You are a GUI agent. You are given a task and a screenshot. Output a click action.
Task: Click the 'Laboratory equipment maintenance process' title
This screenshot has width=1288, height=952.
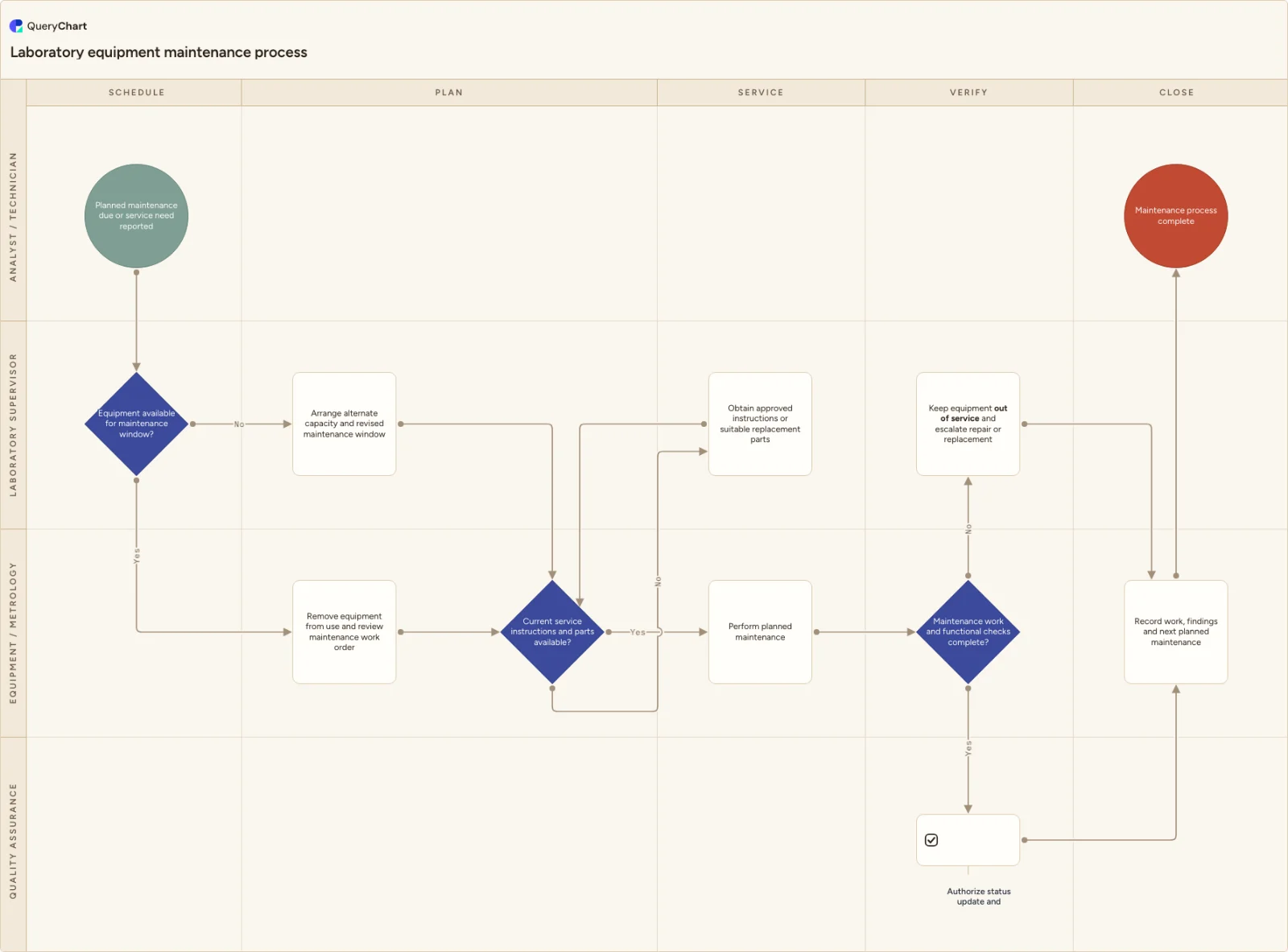click(x=159, y=52)
